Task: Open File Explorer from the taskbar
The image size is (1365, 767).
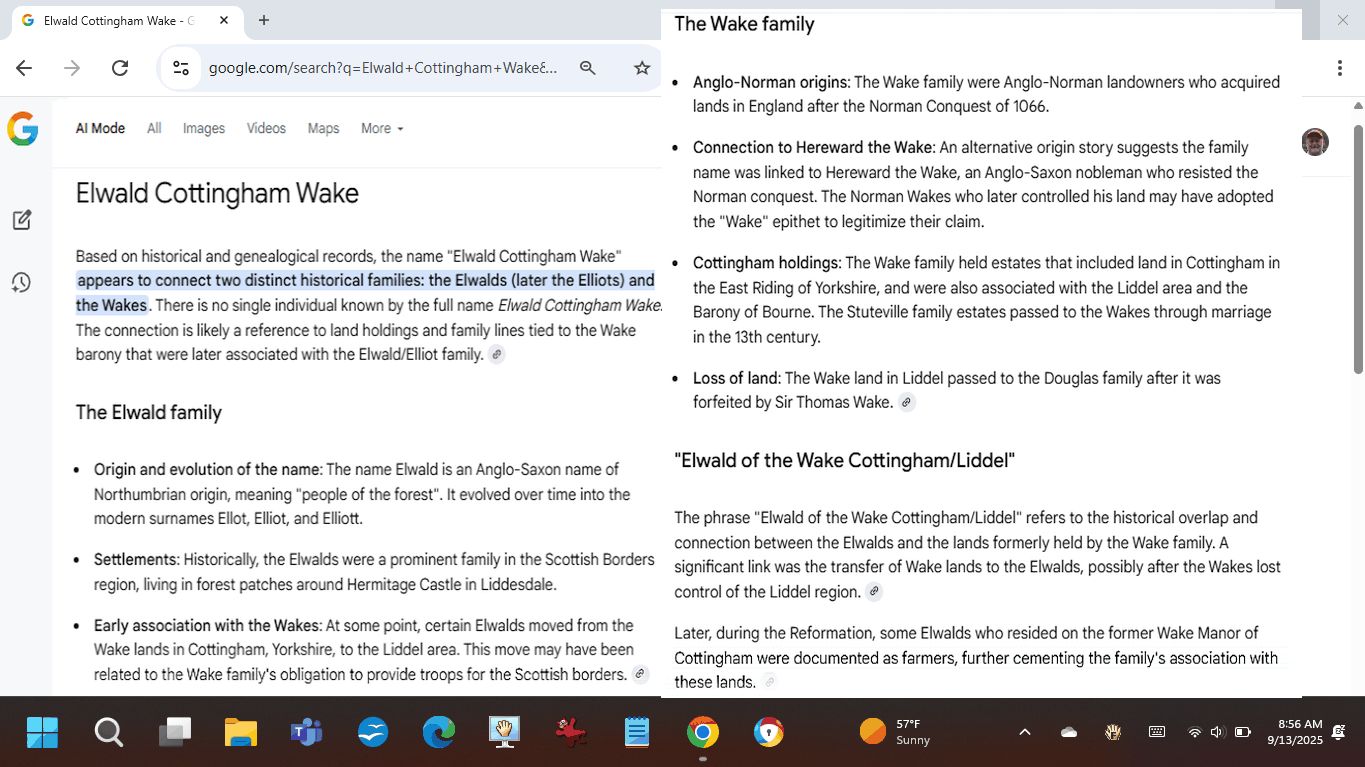Action: 241,732
